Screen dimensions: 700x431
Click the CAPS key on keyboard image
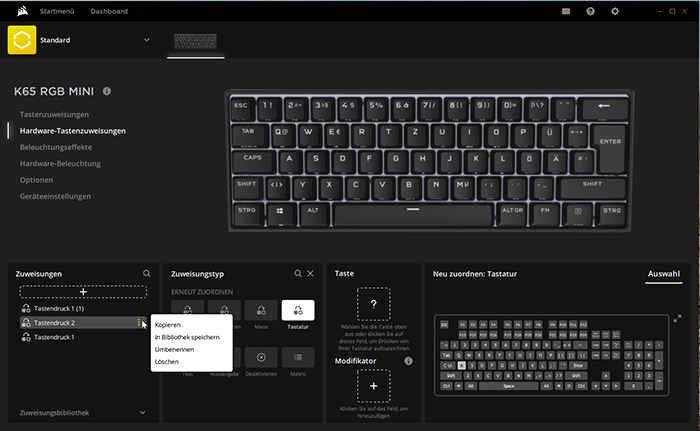253,161
